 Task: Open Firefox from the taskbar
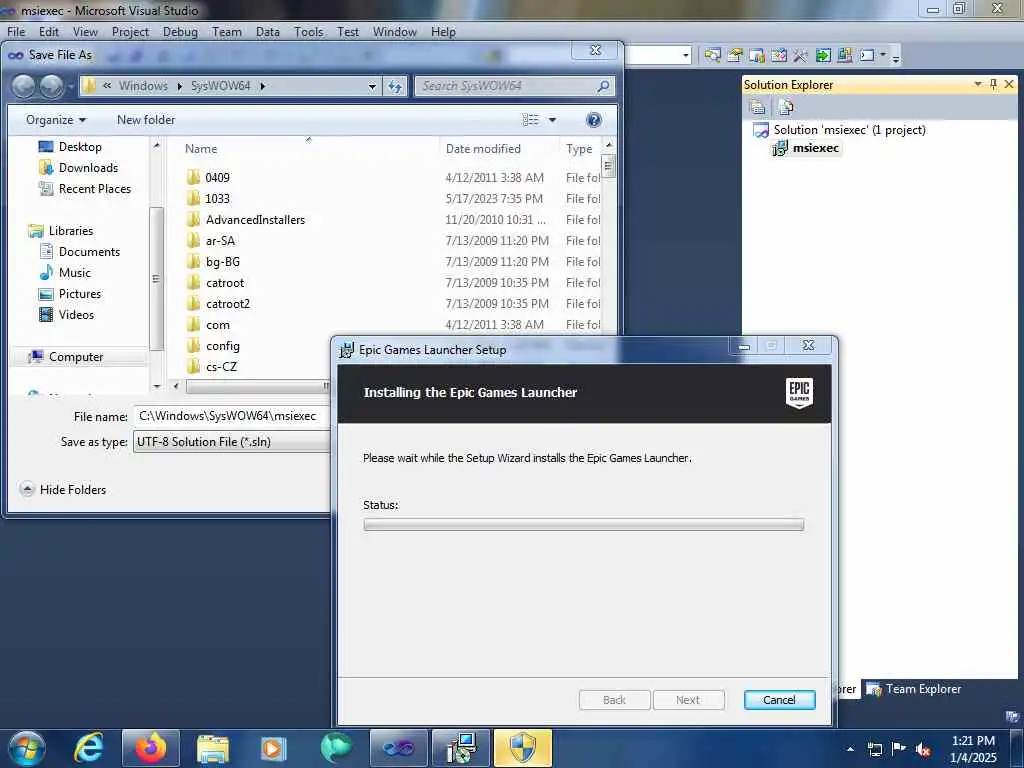click(x=151, y=748)
